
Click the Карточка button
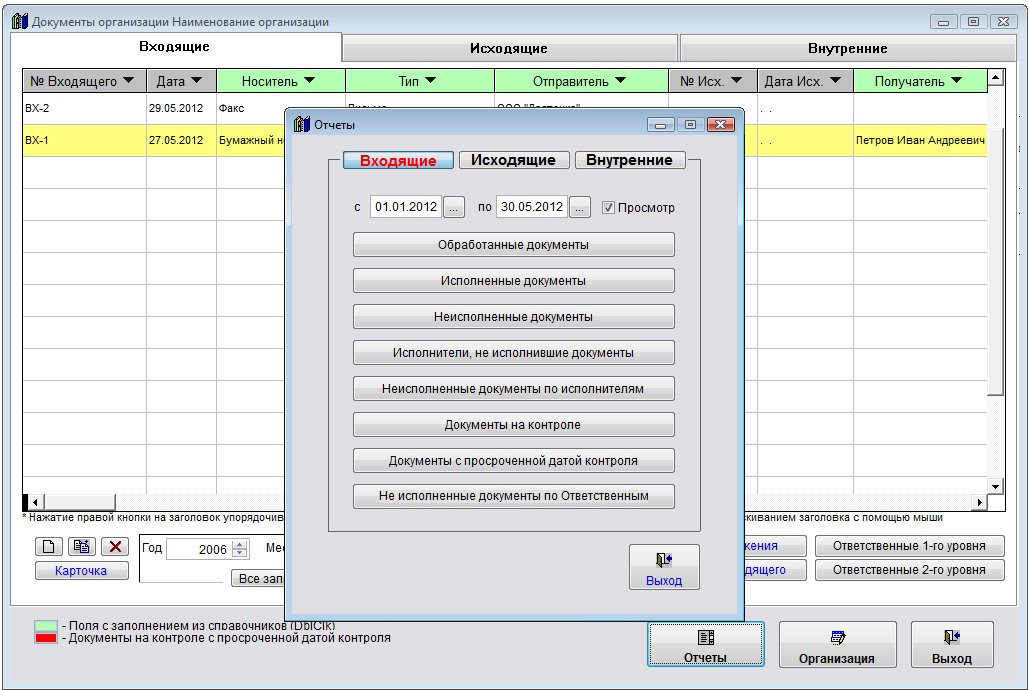click(81, 571)
